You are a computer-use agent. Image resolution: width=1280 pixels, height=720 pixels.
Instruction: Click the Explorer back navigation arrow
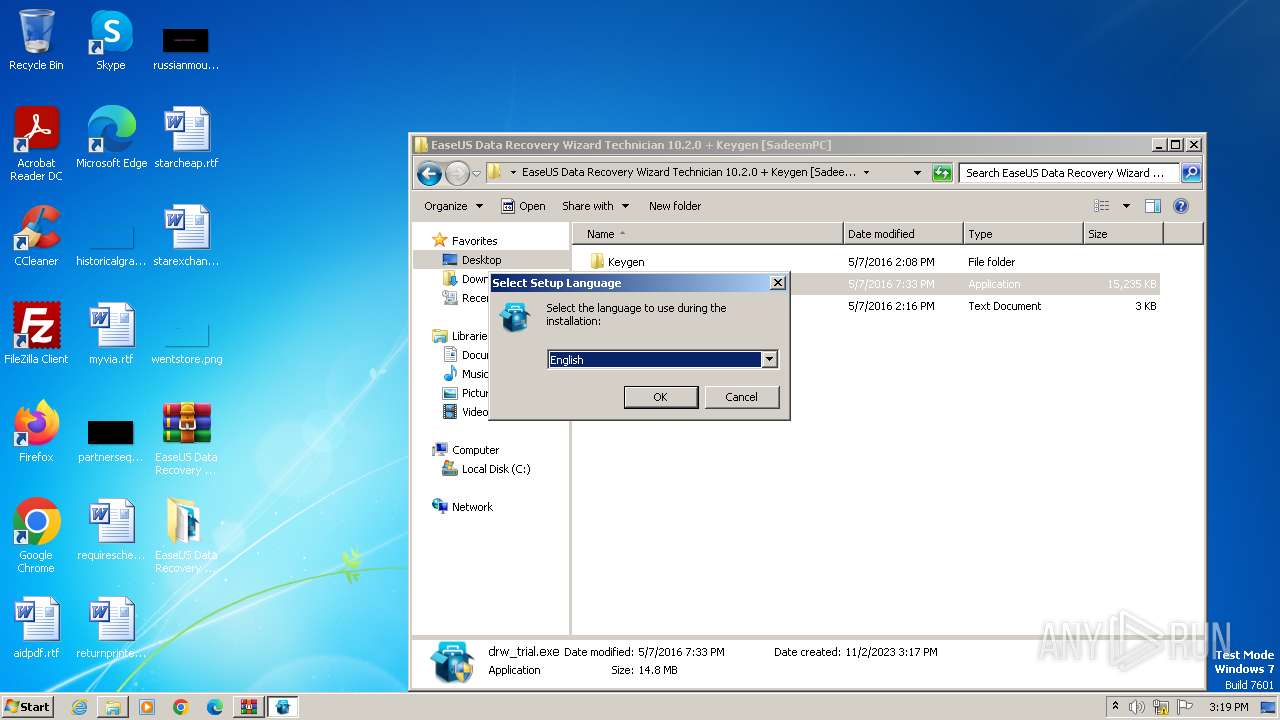point(430,173)
